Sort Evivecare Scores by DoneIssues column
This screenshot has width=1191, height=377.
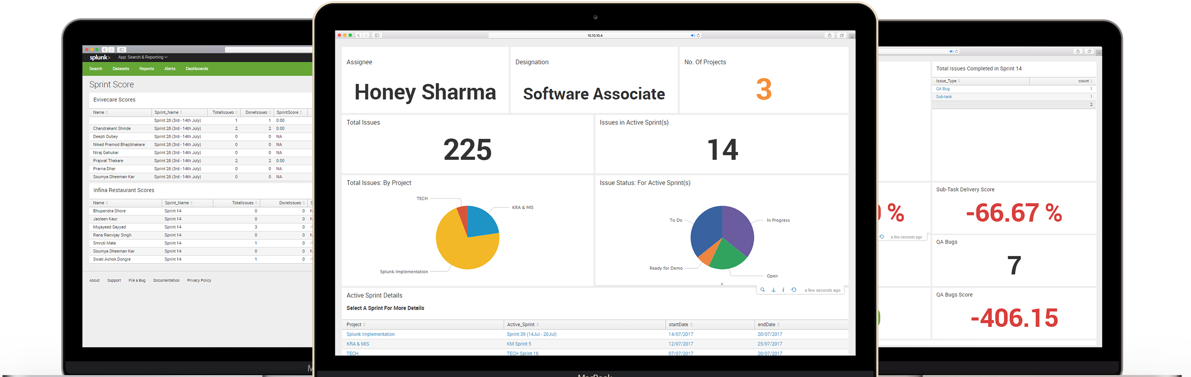tap(258, 112)
